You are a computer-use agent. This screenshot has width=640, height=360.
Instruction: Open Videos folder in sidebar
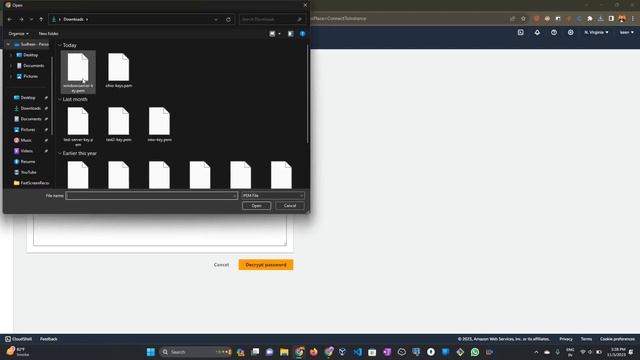[26, 151]
